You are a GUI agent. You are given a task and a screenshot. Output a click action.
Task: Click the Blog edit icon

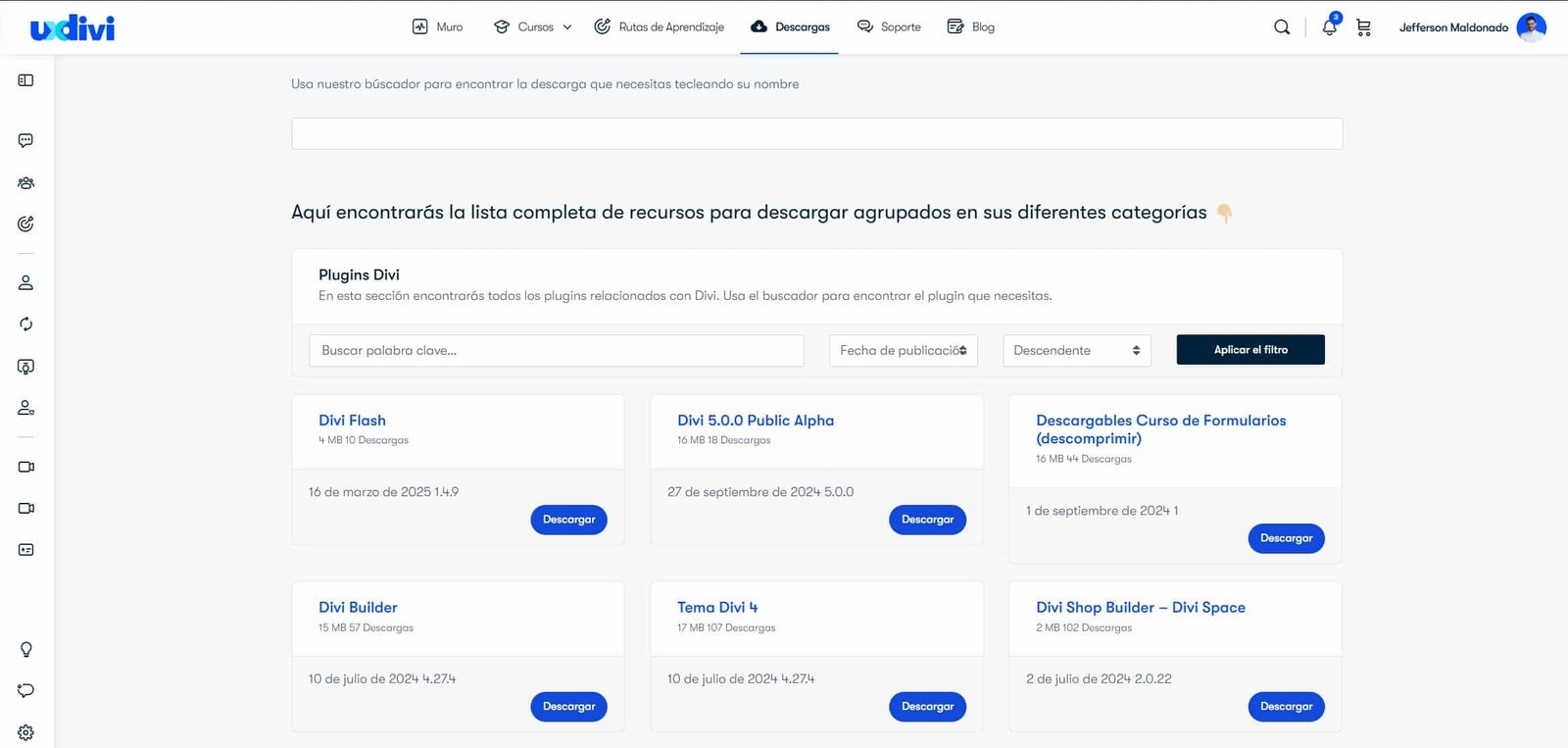(x=955, y=26)
